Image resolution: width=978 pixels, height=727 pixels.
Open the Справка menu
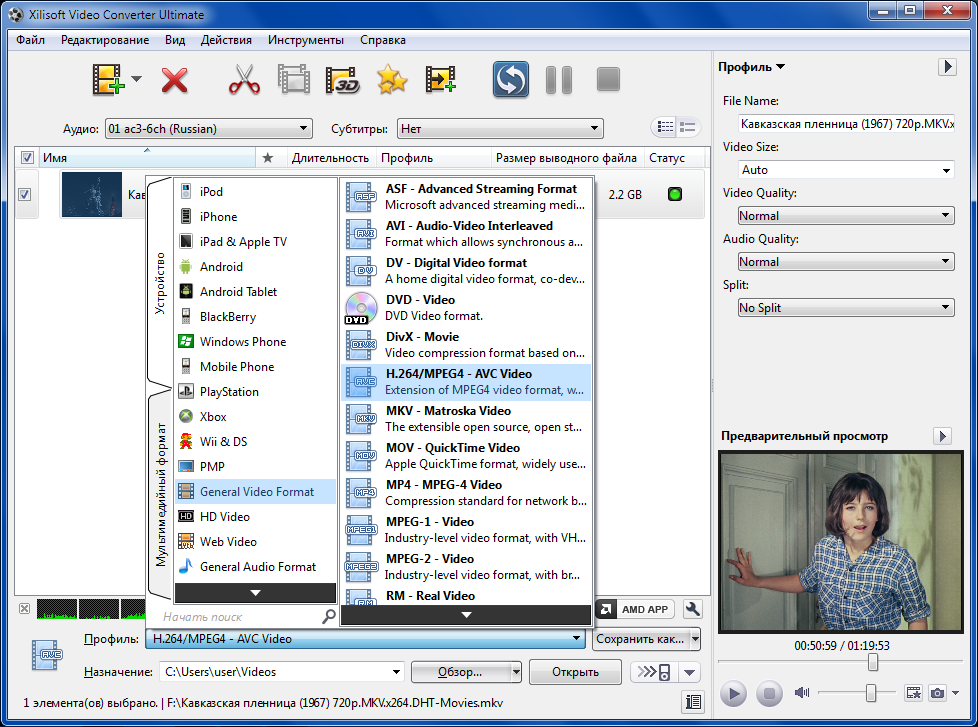[382, 40]
